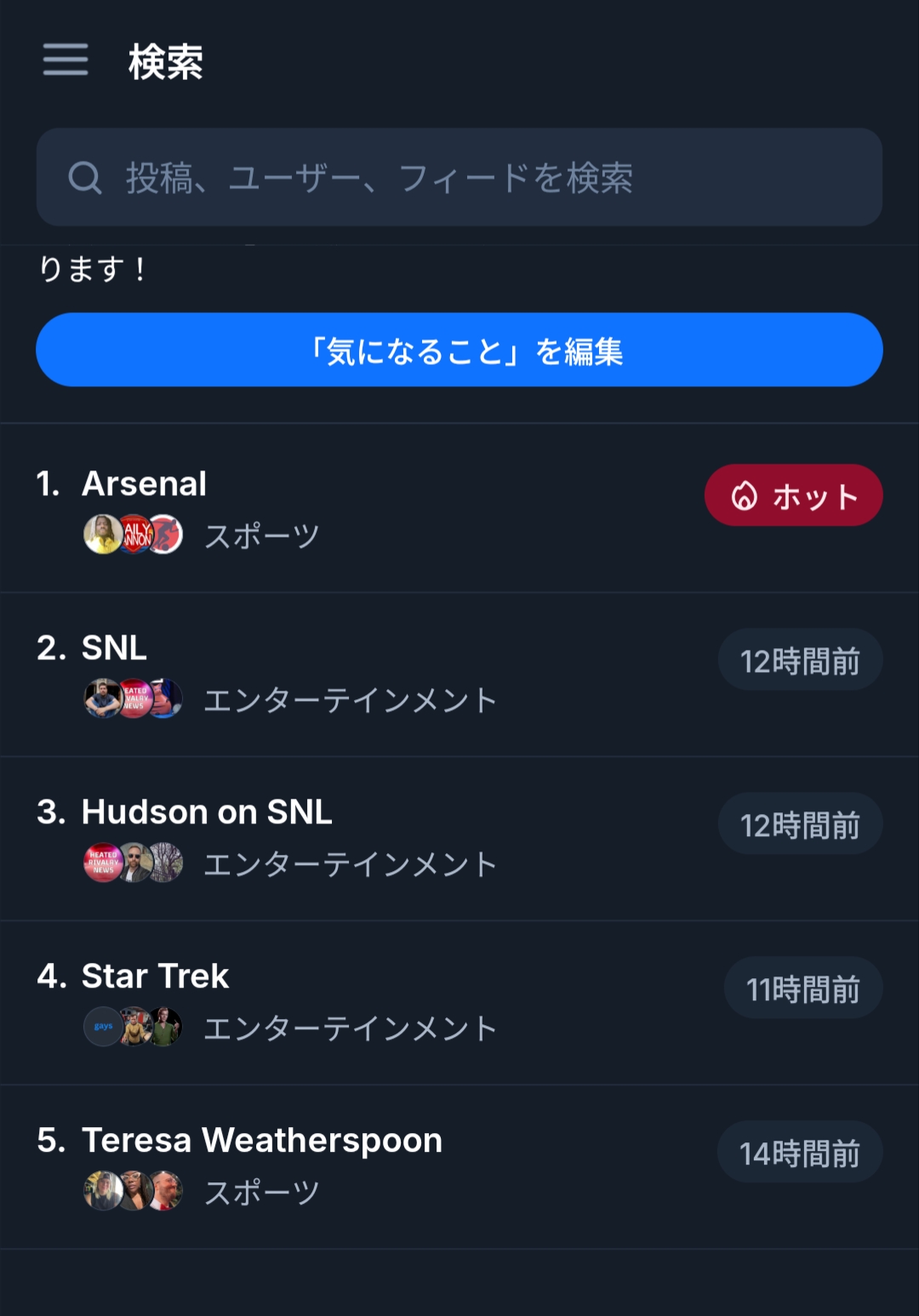Screen dimensions: 919x1316
Task: Tap the Star Trek avatar cluster
Action: pyautogui.click(x=134, y=1027)
